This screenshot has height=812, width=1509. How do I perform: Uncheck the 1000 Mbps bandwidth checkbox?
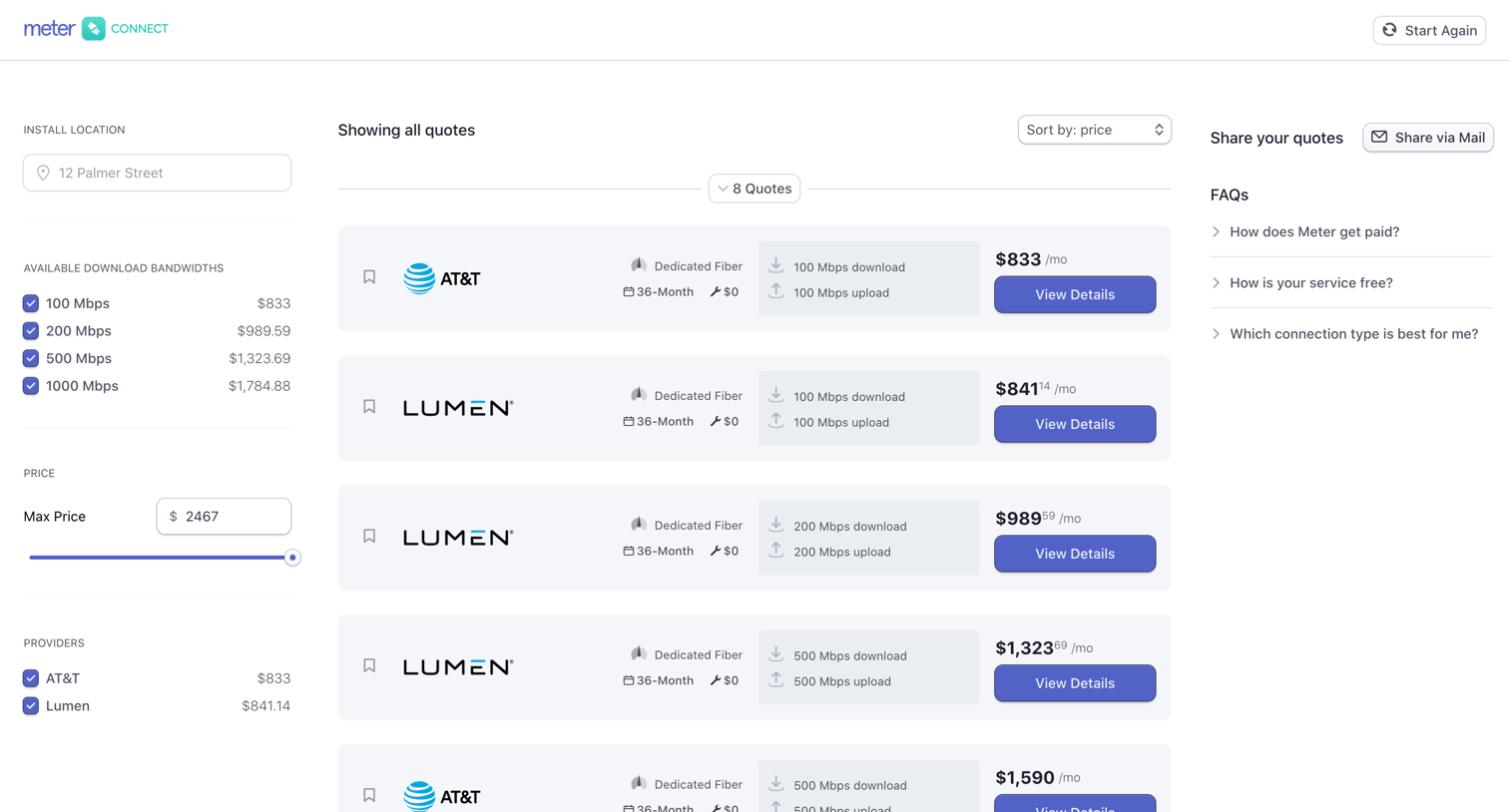[x=31, y=386]
